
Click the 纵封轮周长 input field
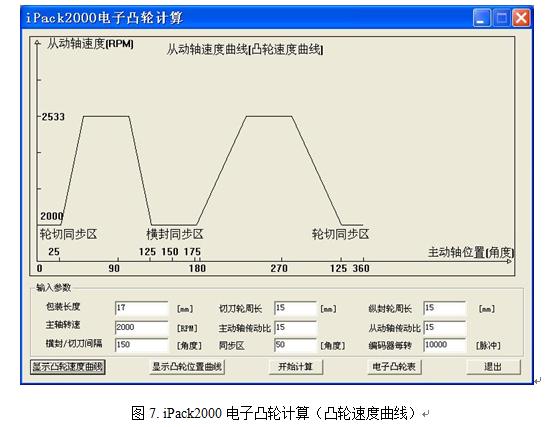pyautogui.click(x=444, y=308)
